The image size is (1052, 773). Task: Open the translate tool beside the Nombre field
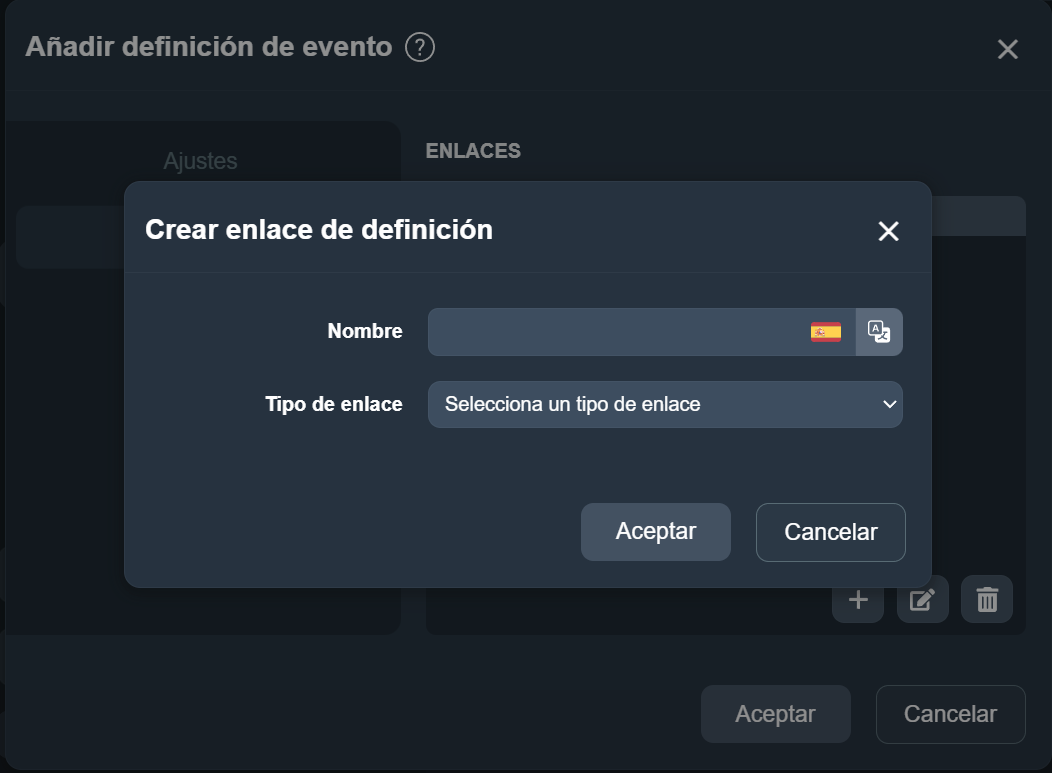click(x=879, y=331)
